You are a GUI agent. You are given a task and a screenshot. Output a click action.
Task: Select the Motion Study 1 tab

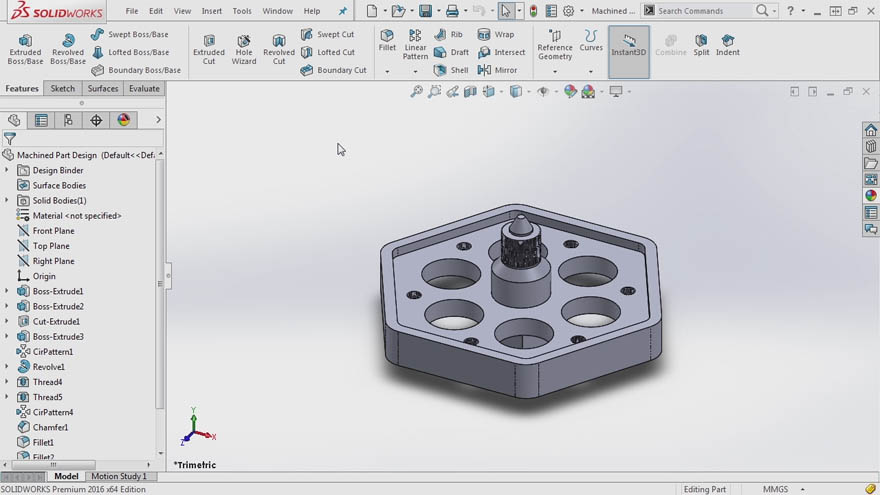click(x=119, y=476)
